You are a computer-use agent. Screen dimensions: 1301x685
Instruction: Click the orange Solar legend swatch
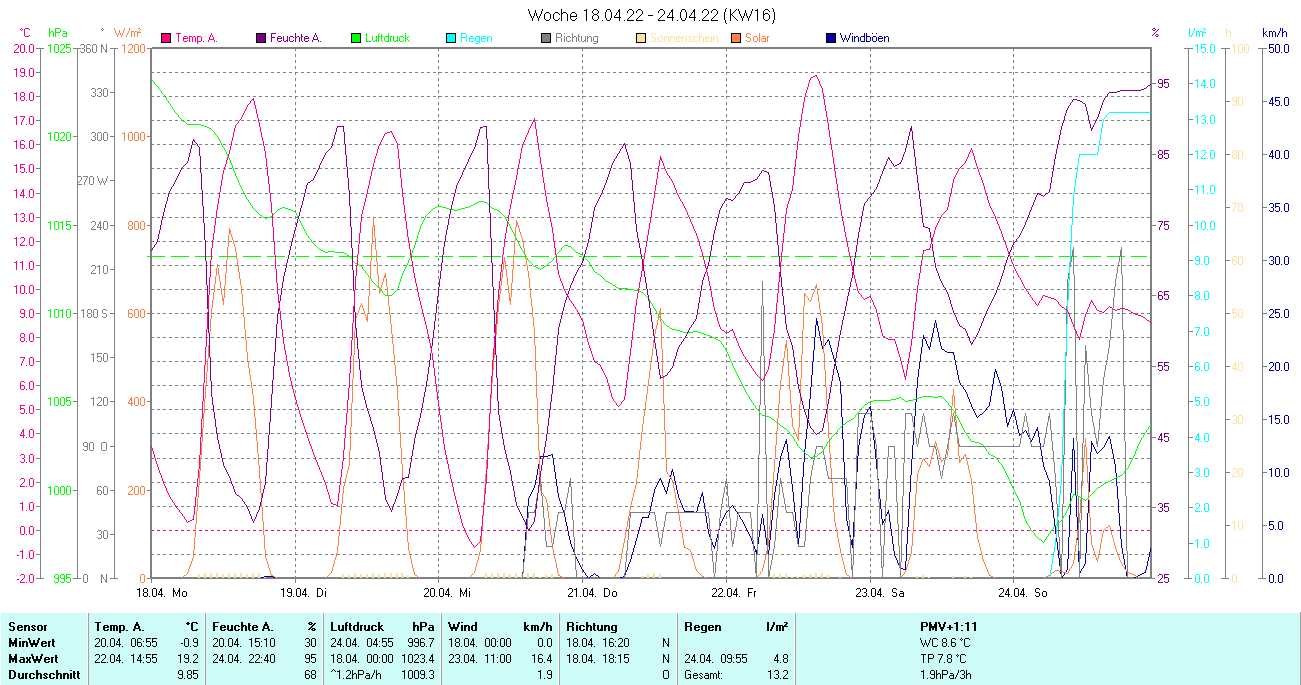tap(736, 38)
